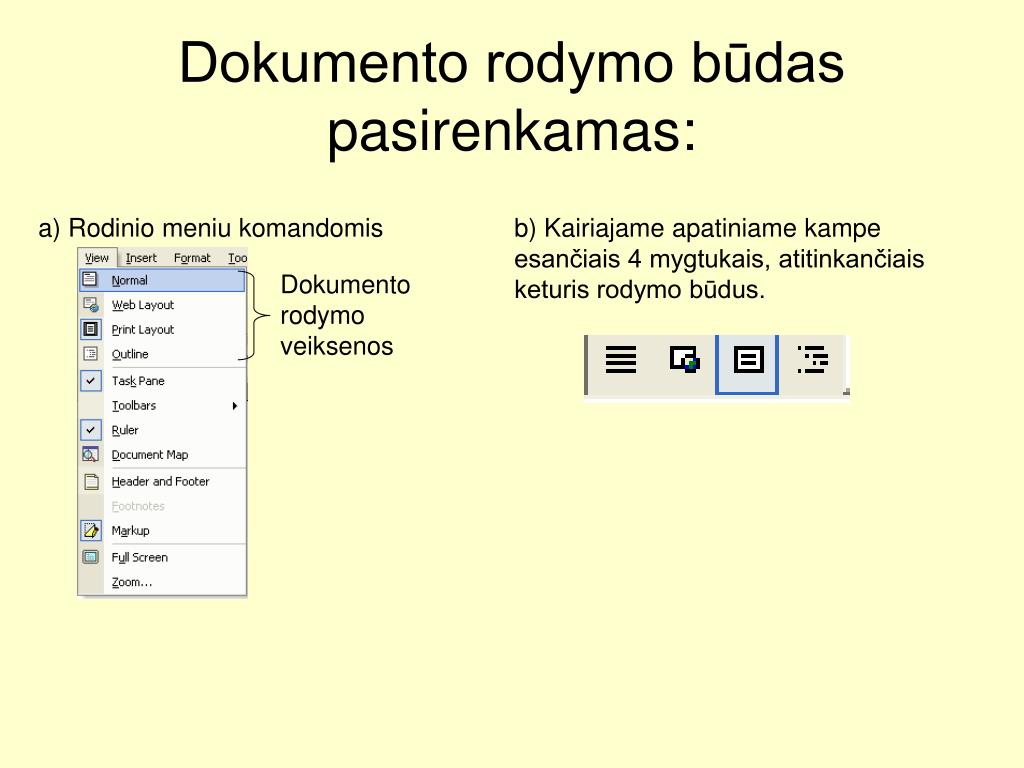Image resolution: width=1024 pixels, height=768 pixels.
Task: Select the highlighted Print Layout view button
Action: click(747, 364)
